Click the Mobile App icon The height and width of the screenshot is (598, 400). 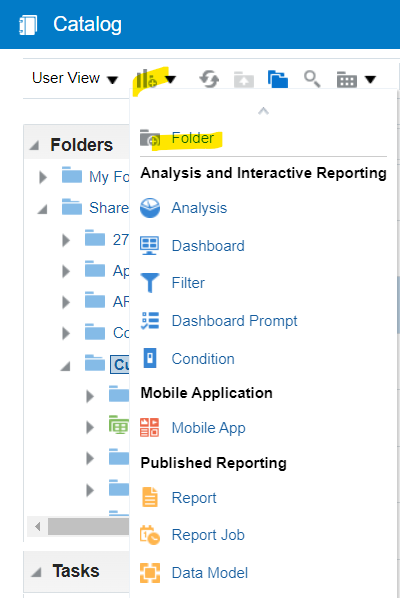point(149,428)
